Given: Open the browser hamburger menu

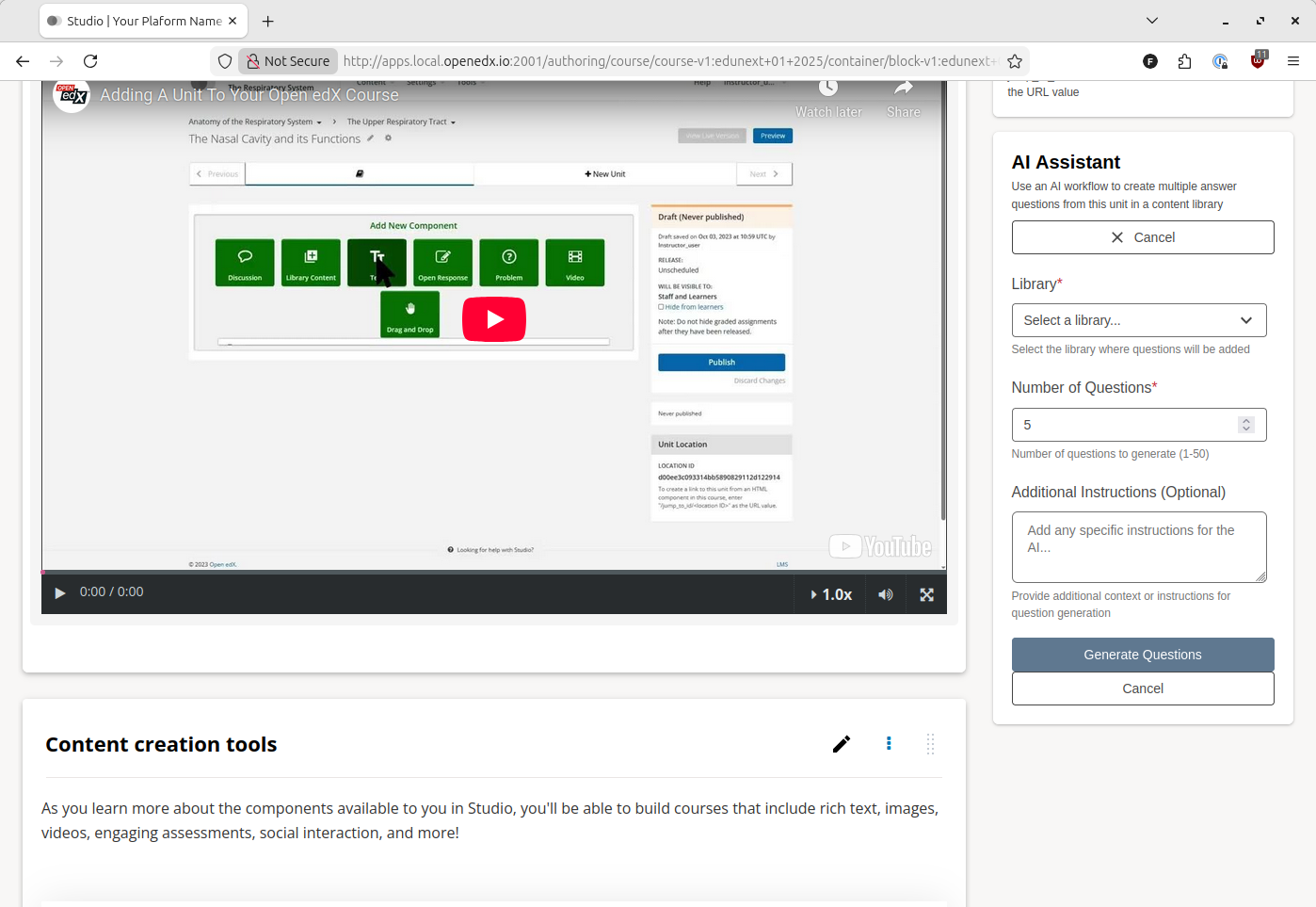Looking at the screenshot, I should tap(1293, 61).
